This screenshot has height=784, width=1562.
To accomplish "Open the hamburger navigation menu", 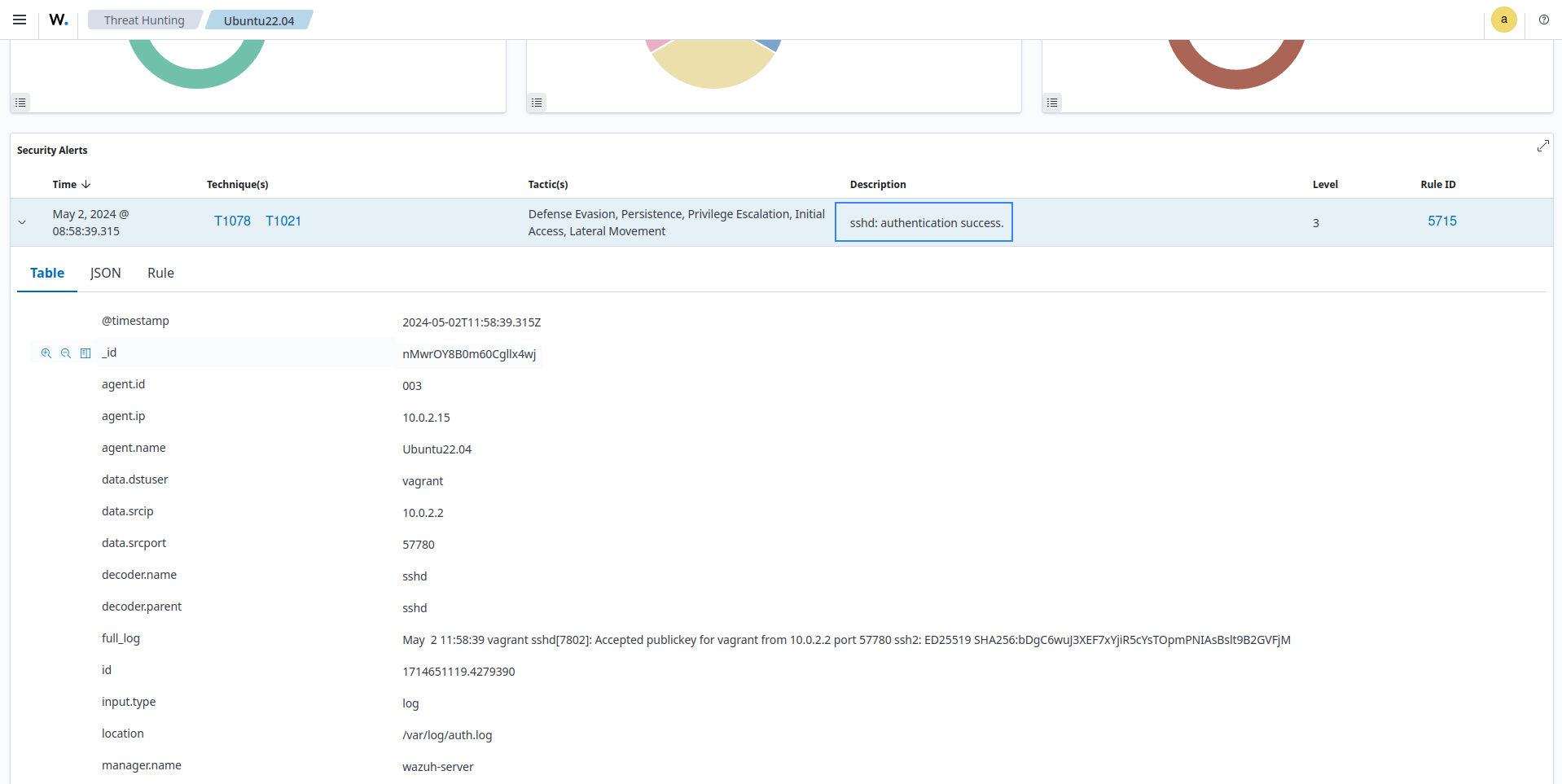I will click(20, 20).
